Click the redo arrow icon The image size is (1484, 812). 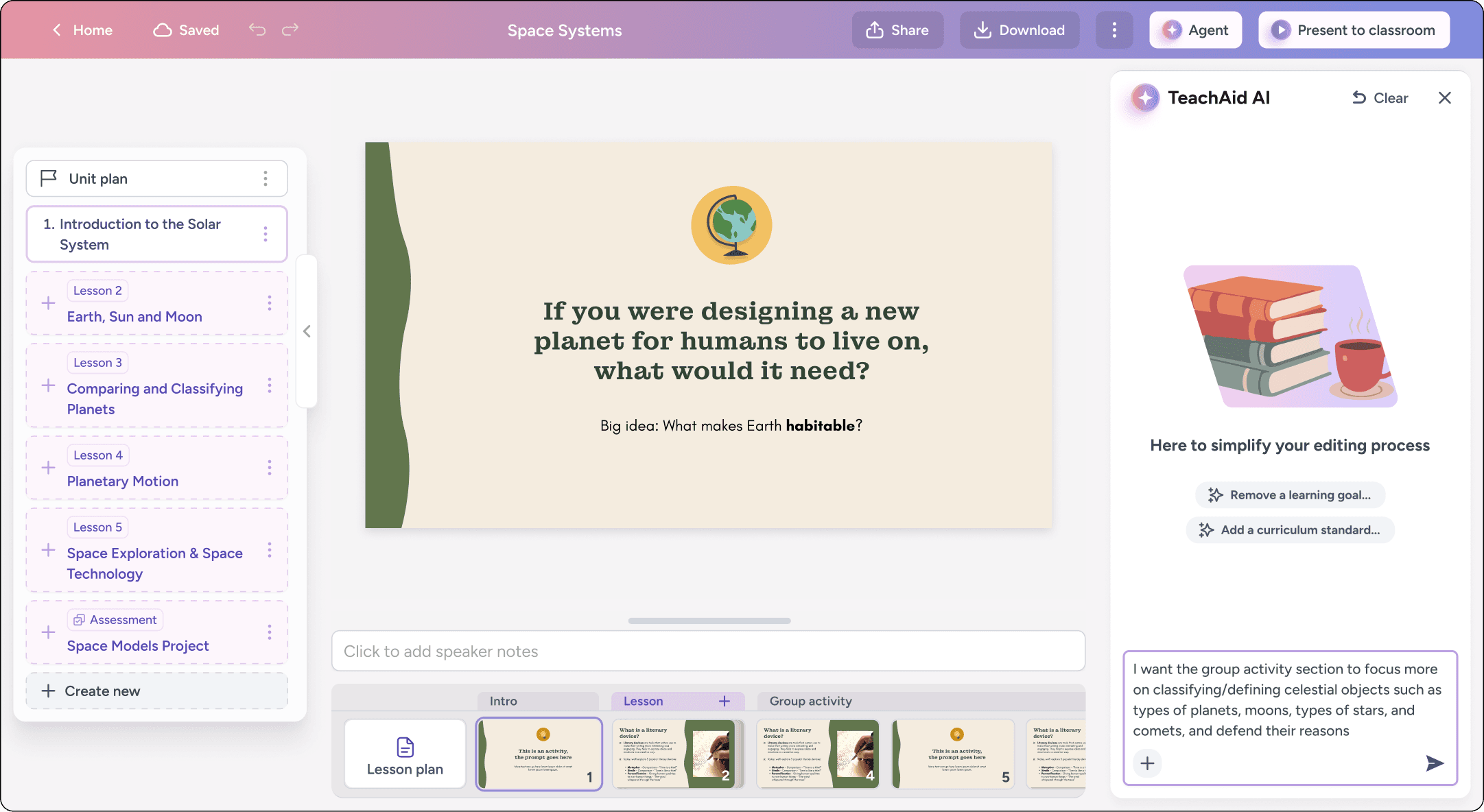290,29
